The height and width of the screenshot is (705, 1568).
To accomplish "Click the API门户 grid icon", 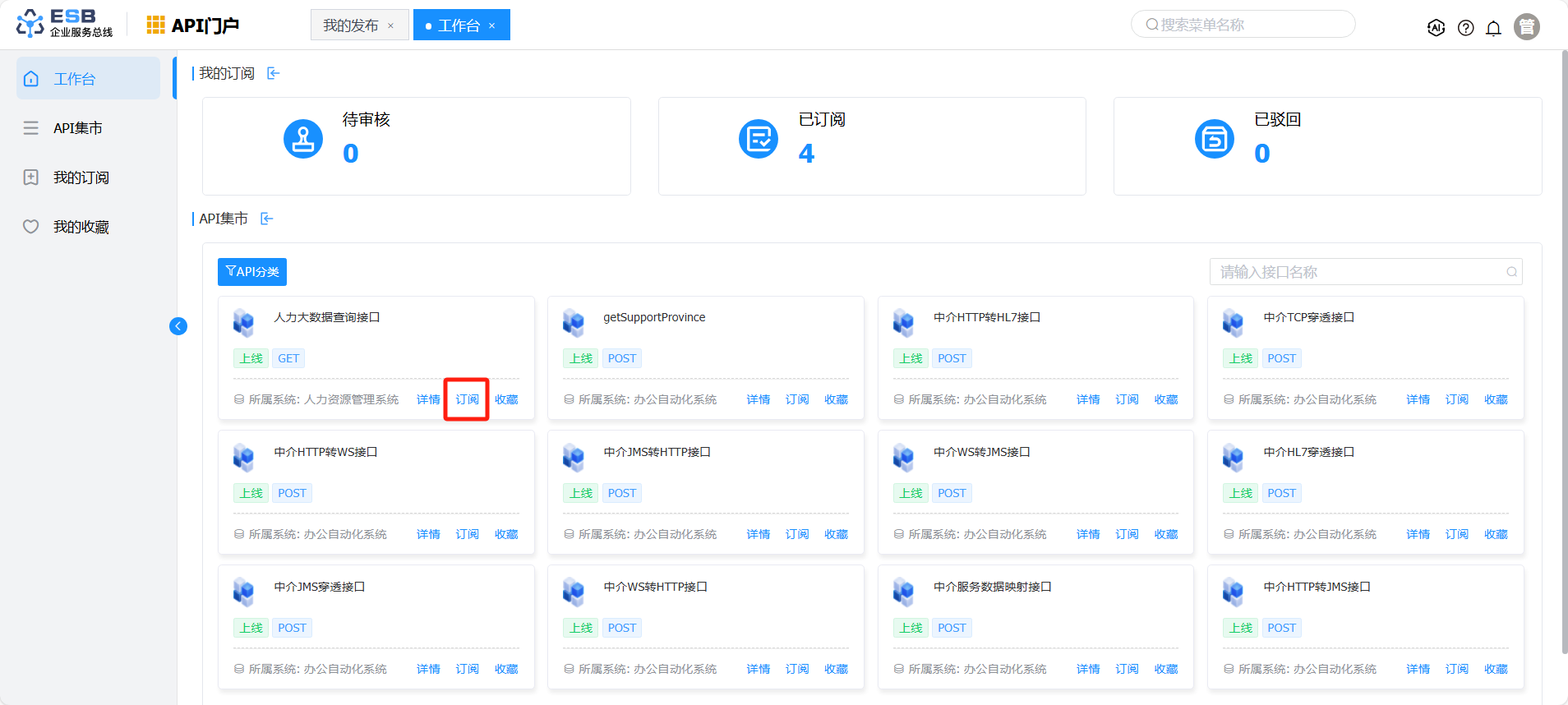I will (155, 25).
